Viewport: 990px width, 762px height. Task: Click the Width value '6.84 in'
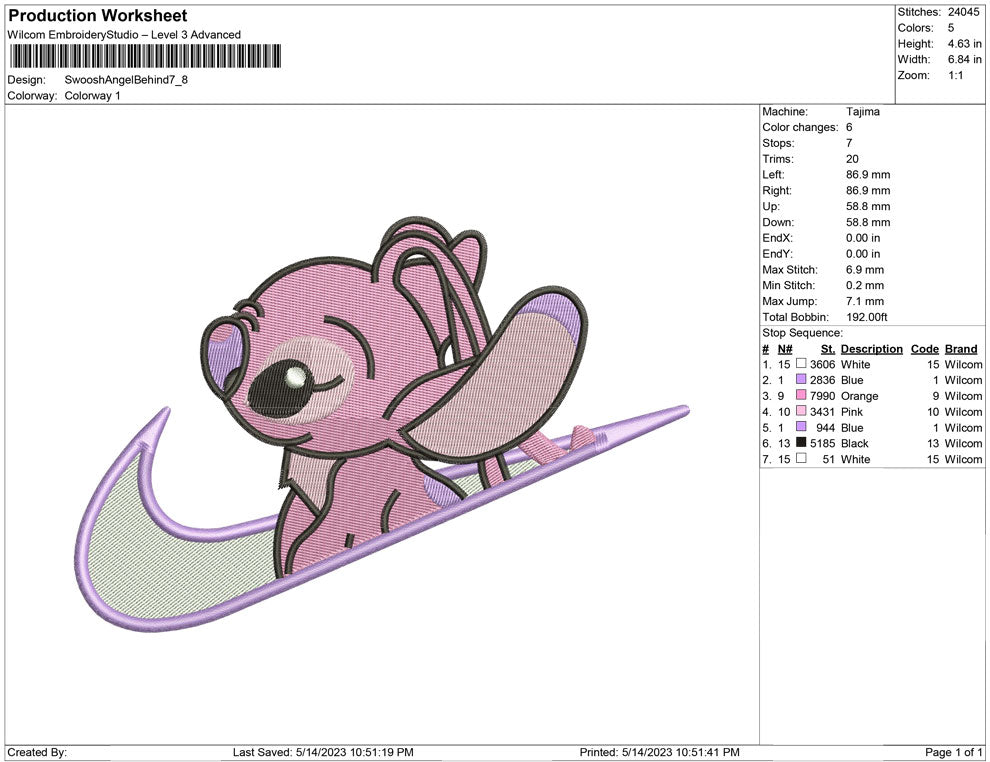point(964,59)
